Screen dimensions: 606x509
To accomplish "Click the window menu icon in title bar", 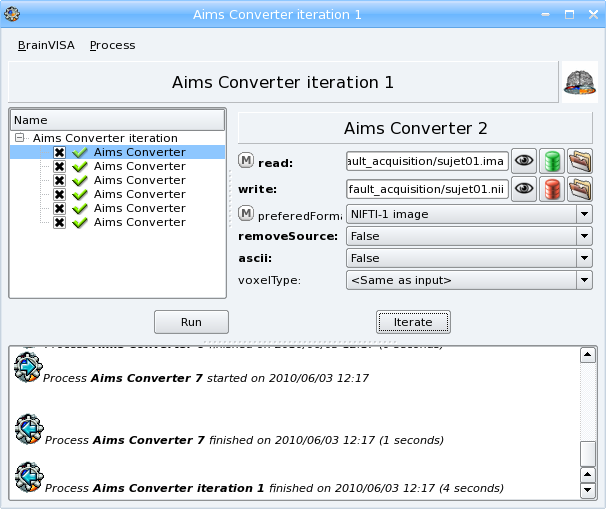I will click(x=13, y=15).
